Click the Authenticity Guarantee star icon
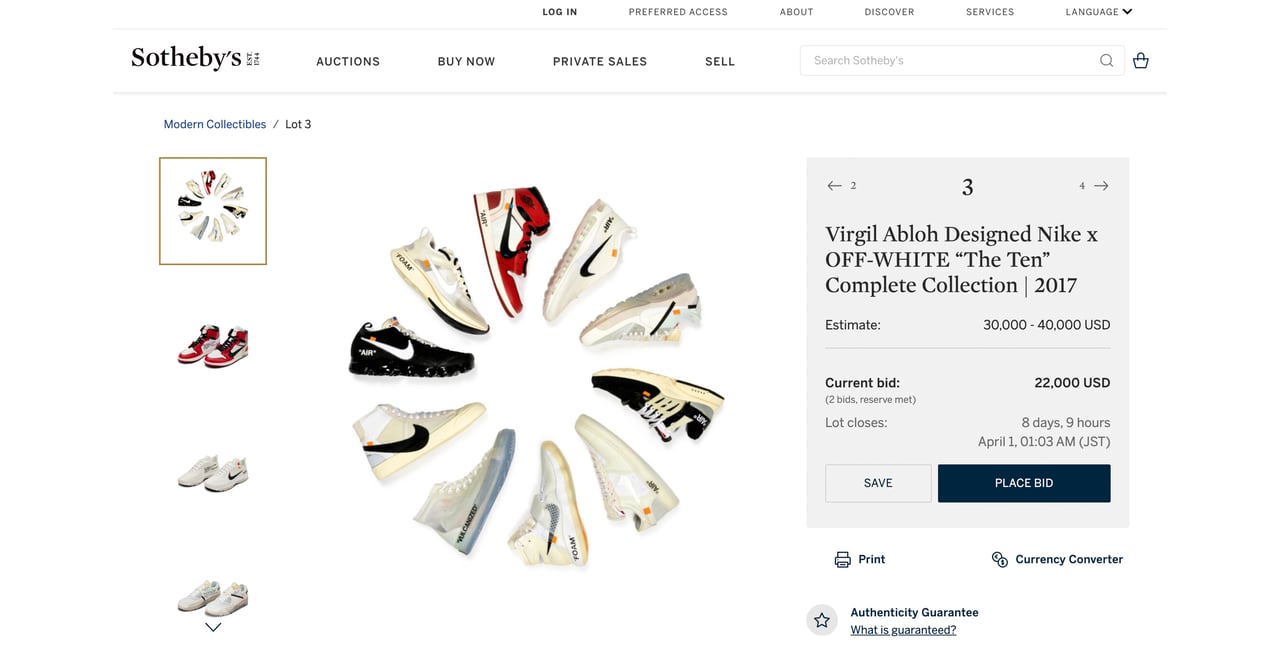Image resolution: width=1280 pixels, height=670 pixels. [x=822, y=620]
